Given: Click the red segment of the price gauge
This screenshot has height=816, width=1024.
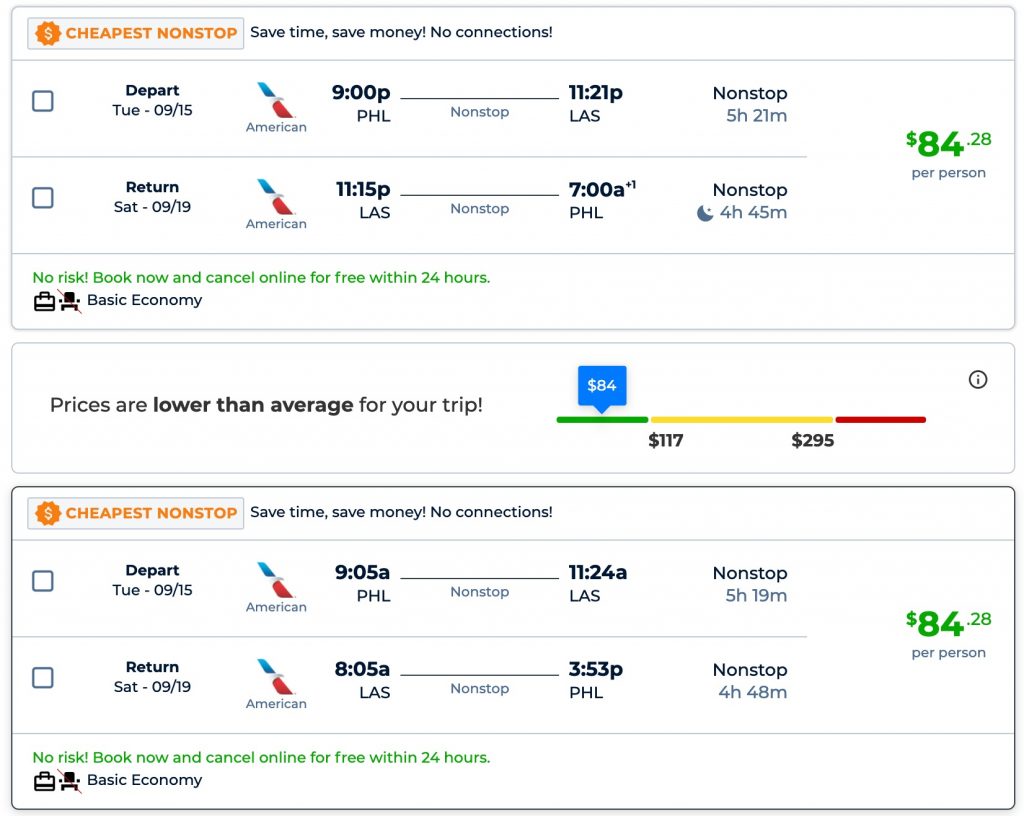Looking at the screenshot, I should (x=880, y=420).
